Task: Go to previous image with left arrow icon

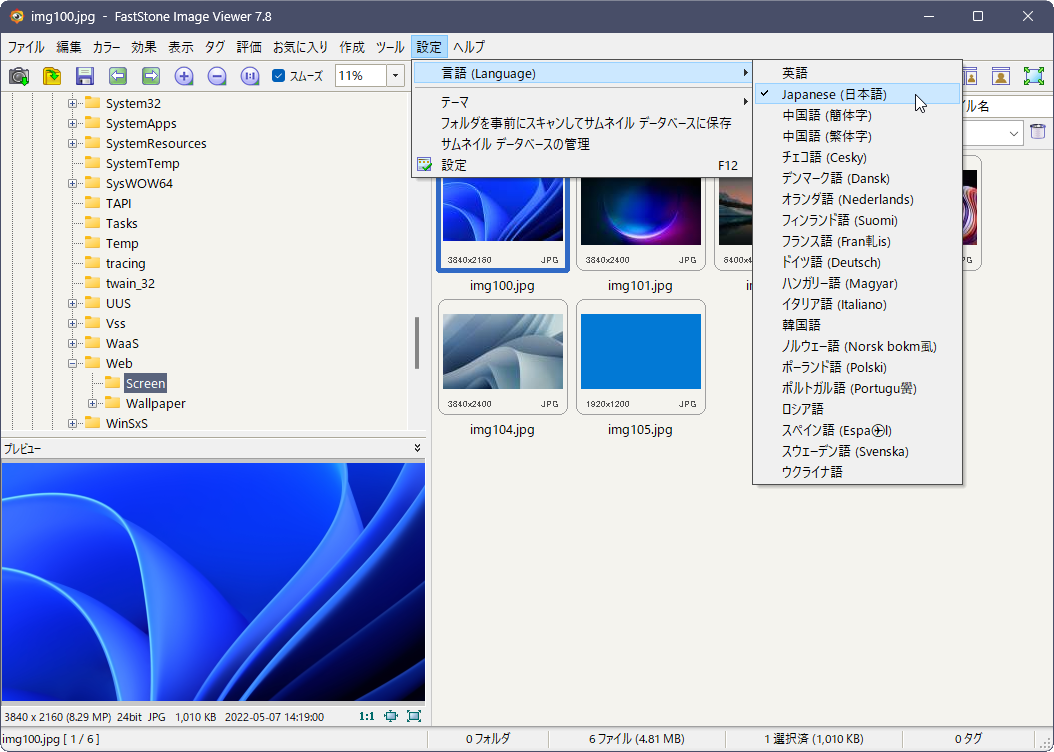Action: click(118, 76)
